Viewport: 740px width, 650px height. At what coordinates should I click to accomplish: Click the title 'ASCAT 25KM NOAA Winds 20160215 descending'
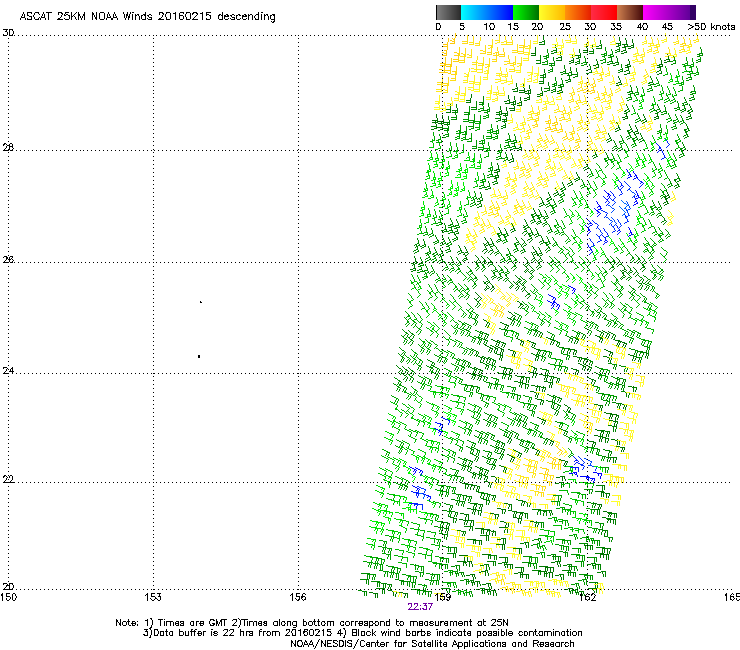click(x=147, y=17)
